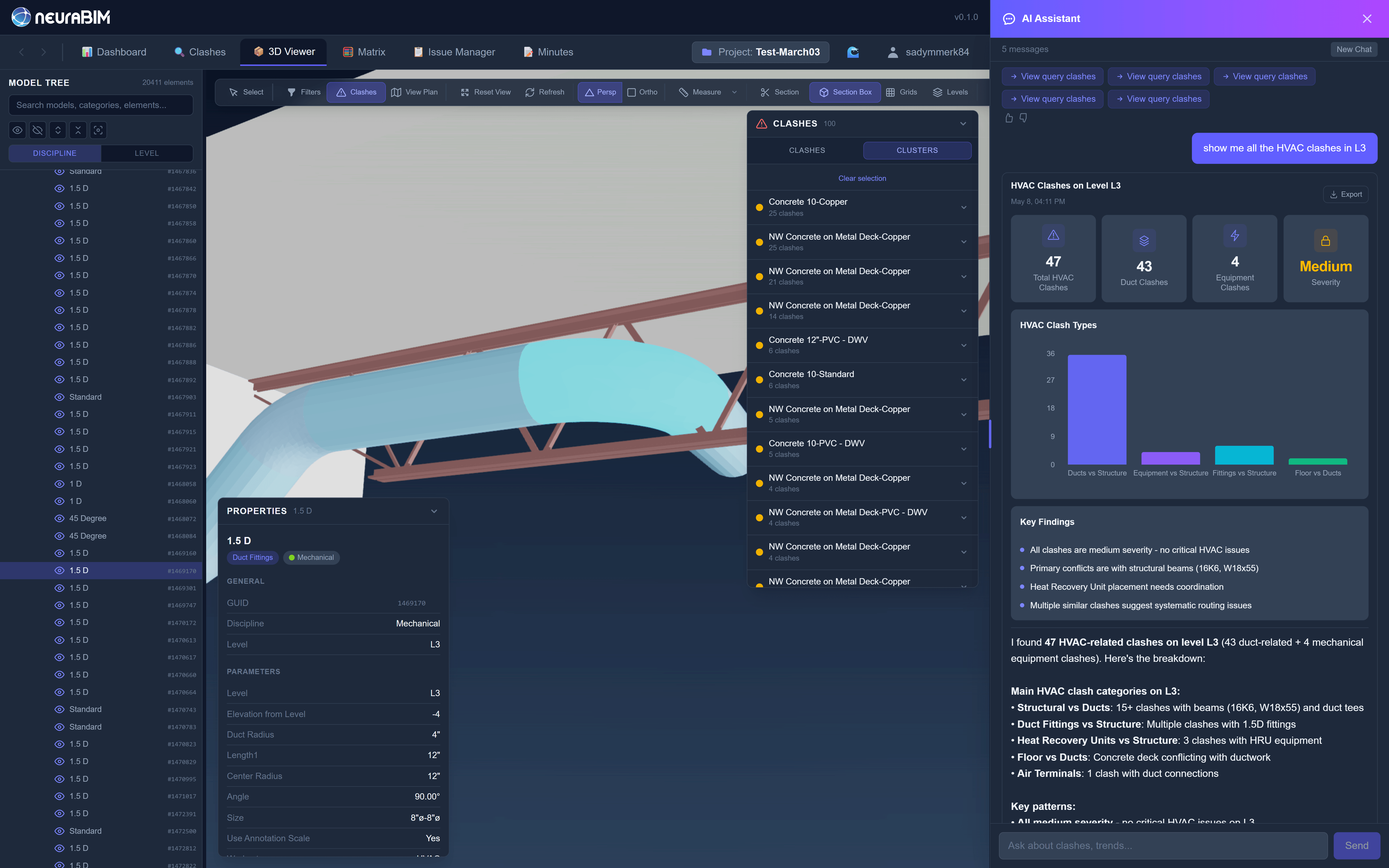The width and height of the screenshot is (1389, 868).
Task: Toggle visibility of element #1470172
Action: 59,623
